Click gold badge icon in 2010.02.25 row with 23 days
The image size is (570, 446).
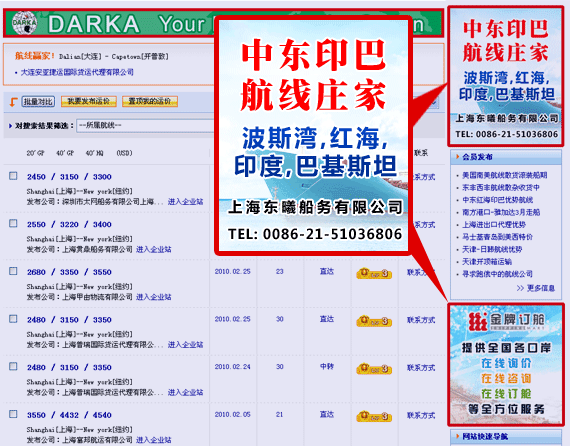(x=374, y=273)
